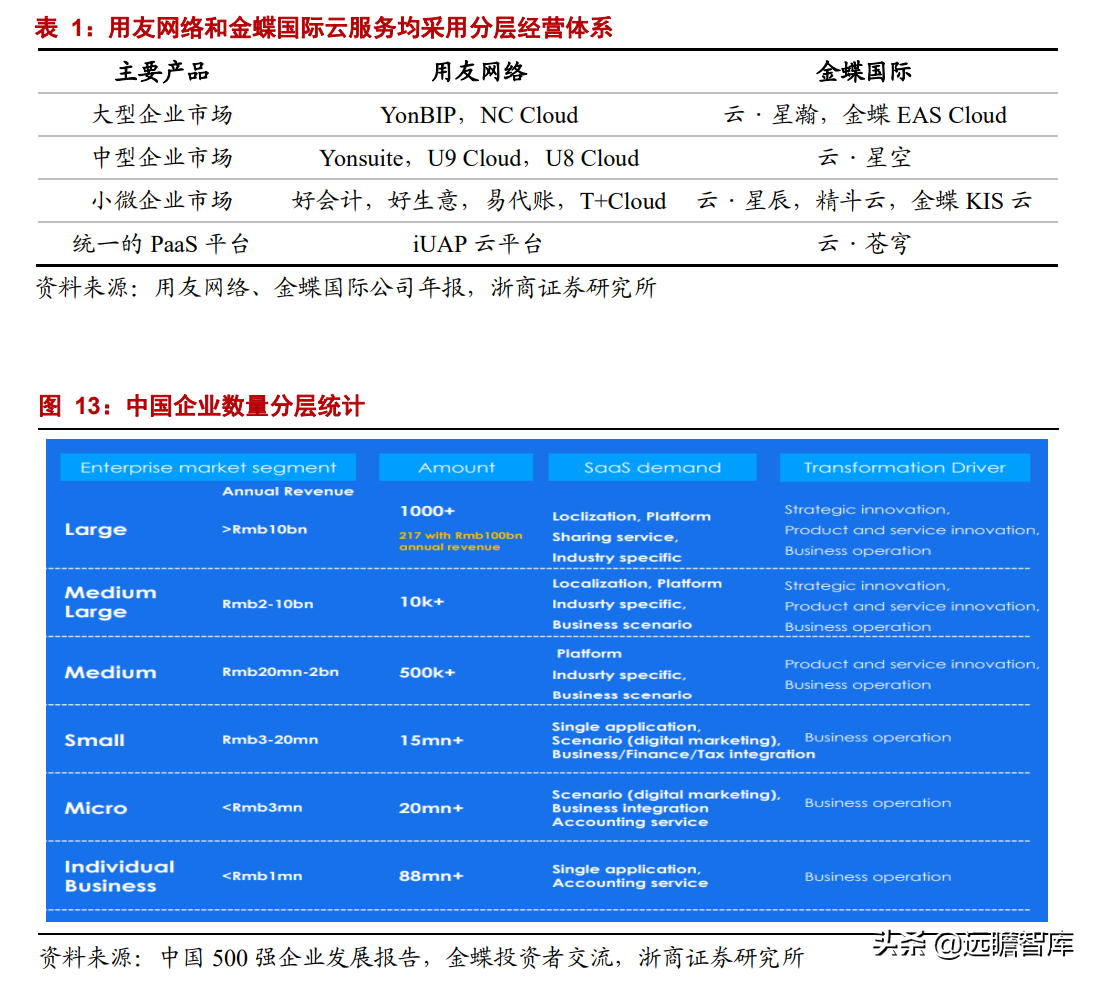Click the '云·苍穹' cell
Screen dimensions: 1098x982
pos(865,244)
